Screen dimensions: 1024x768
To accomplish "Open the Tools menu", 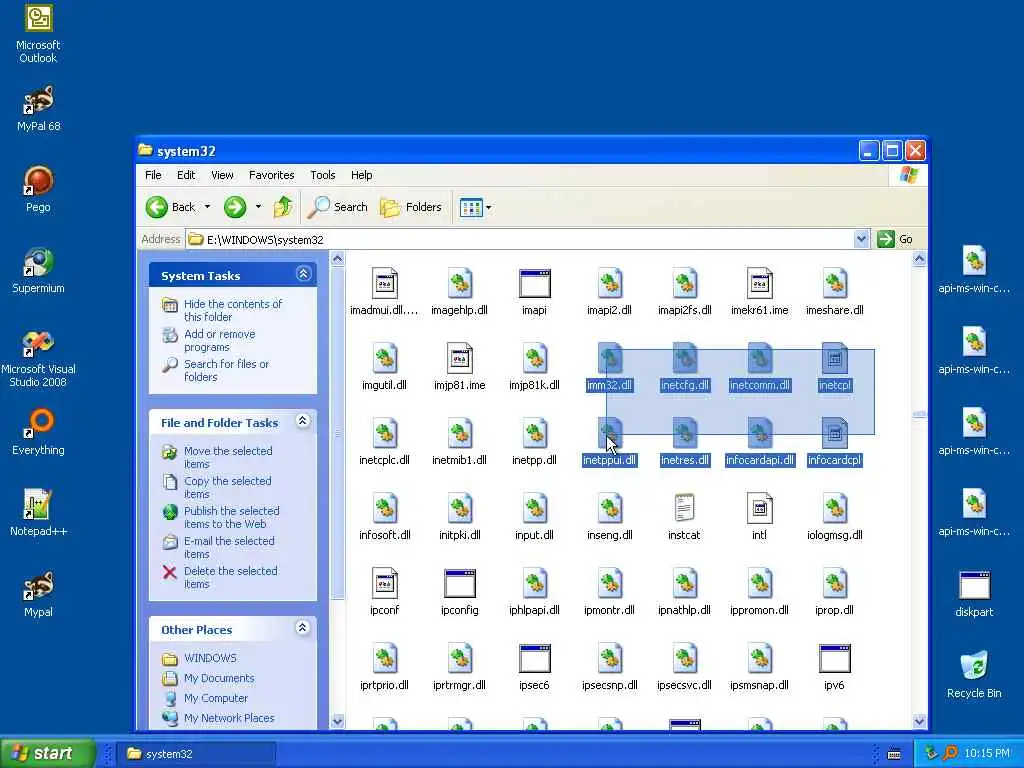I will coord(323,175).
